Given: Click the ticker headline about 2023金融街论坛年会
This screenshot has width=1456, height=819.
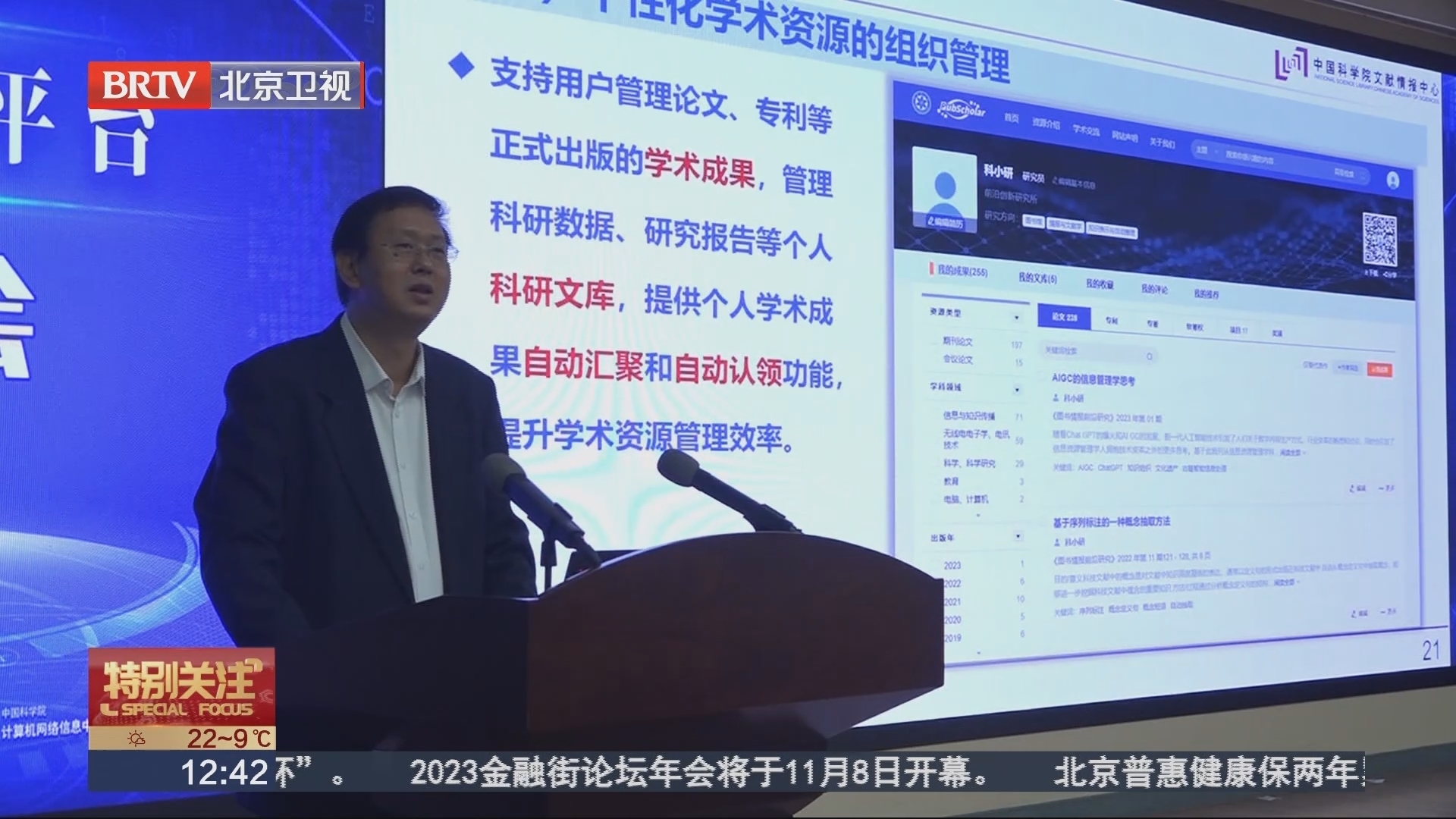Looking at the screenshot, I should 701,773.
